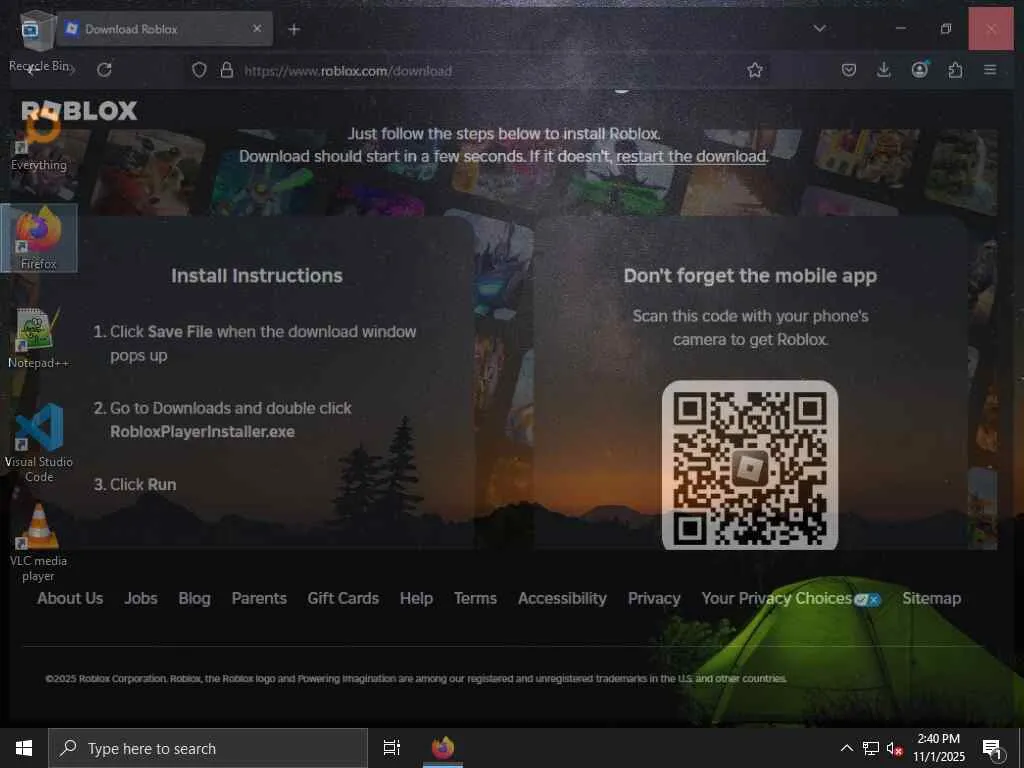Image resolution: width=1024 pixels, height=768 pixels.
Task: Open the Firefox downloads panel
Action: click(884, 70)
